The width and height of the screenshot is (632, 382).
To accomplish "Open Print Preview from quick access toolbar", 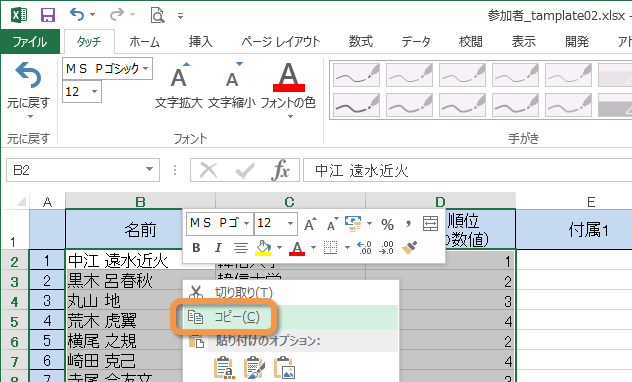I will (157, 15).
